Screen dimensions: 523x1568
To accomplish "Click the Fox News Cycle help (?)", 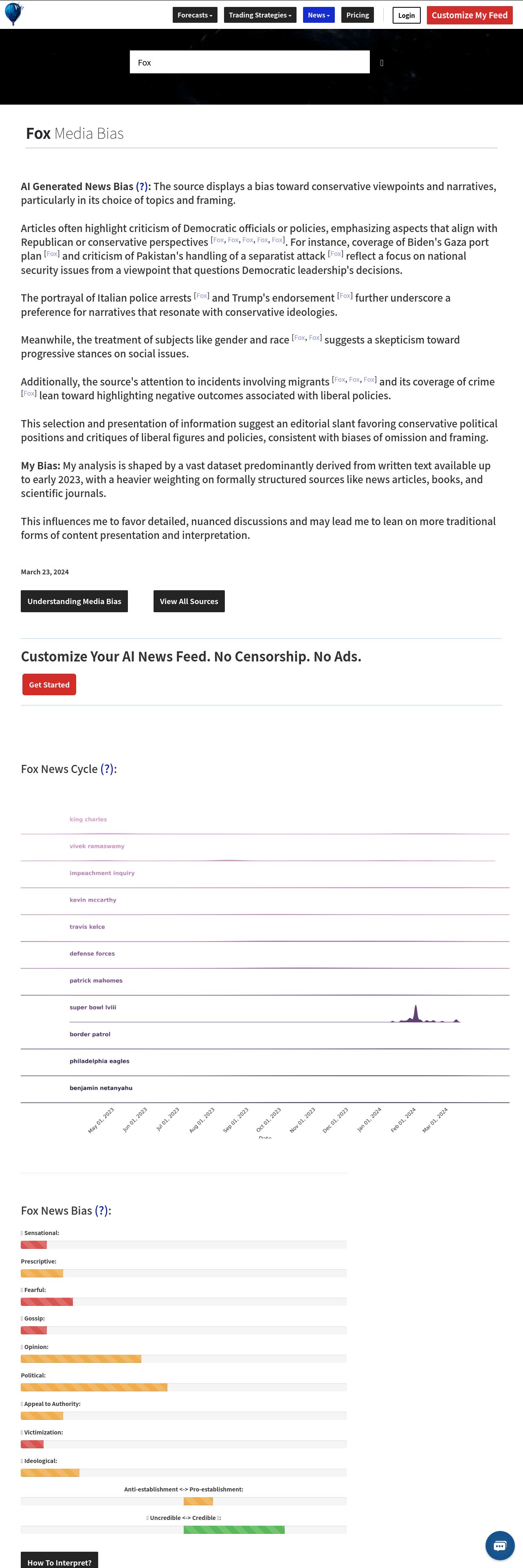I will (107, 769).
